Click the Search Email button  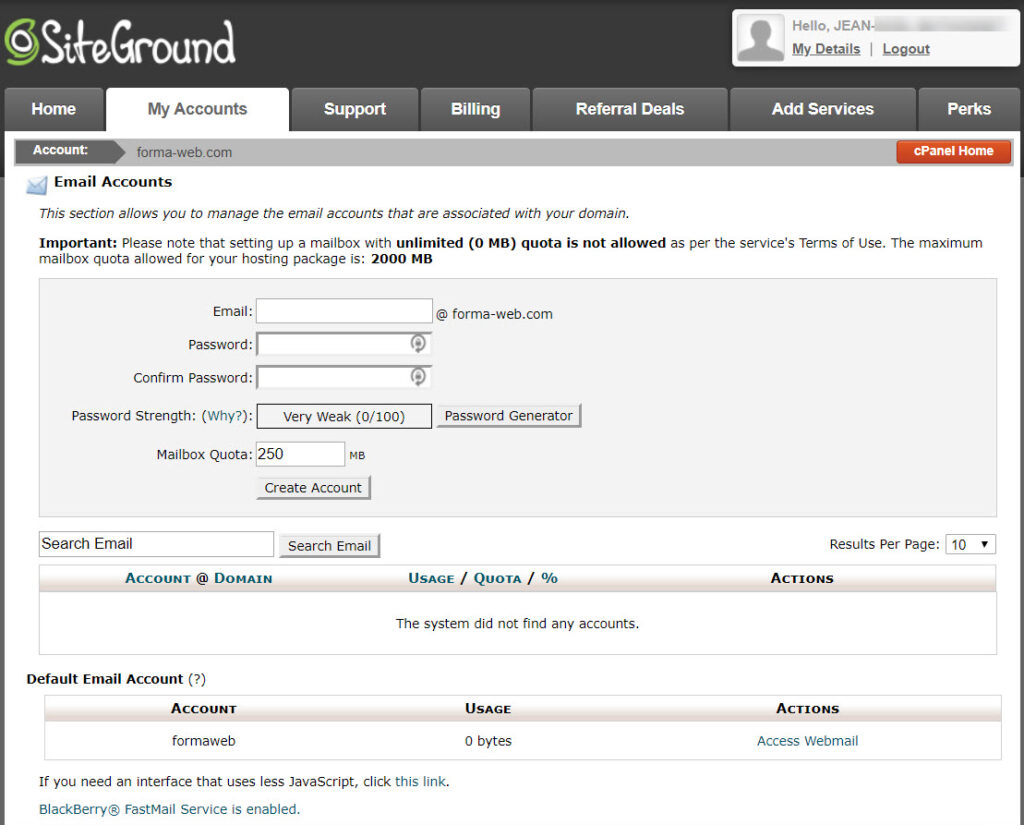coord(329,546)
